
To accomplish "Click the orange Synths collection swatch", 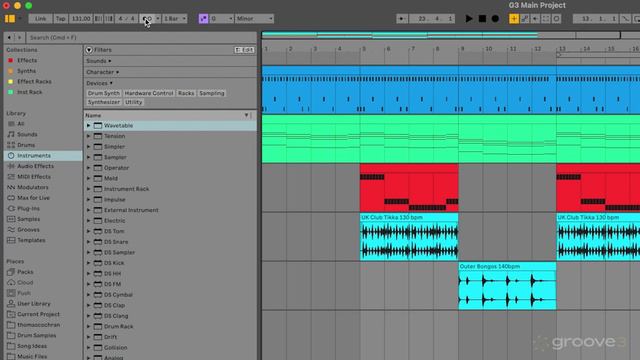I will tap(11, 71).
